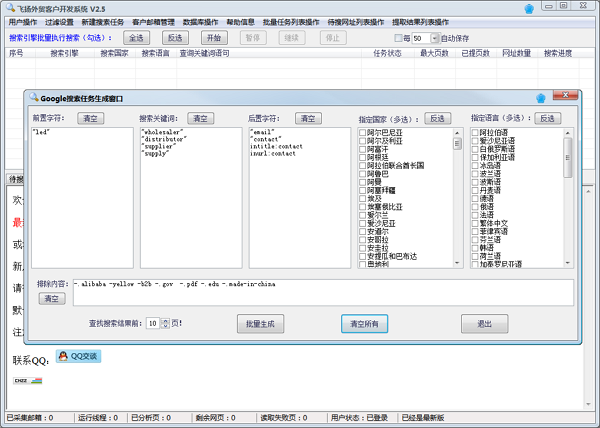Image resolution: width=600 pixels, height=428 pixels.
Task: Open the 新建搜索任务 menu
Action: (x=103, y=22)
